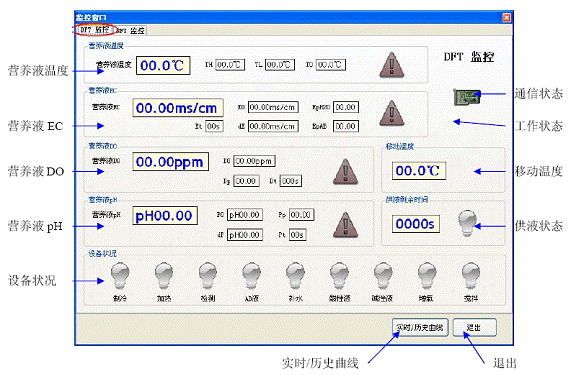Click the main 营养液DO 00.00ppm display
Screen dimensions: 588x375
pyautogui.click(x=171, y=162)
